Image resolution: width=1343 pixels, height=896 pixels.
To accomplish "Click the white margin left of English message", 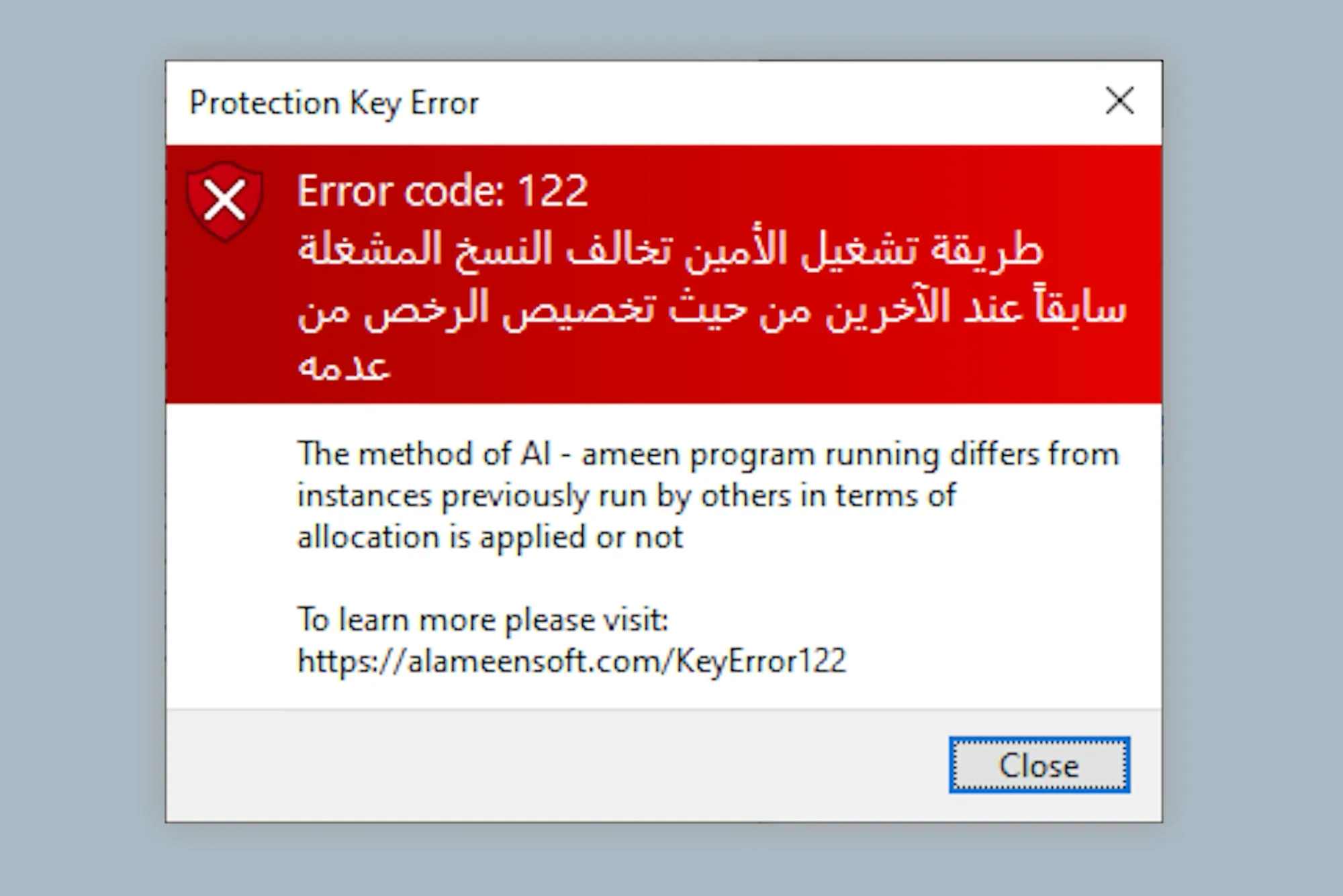I will tap(228, 537).
